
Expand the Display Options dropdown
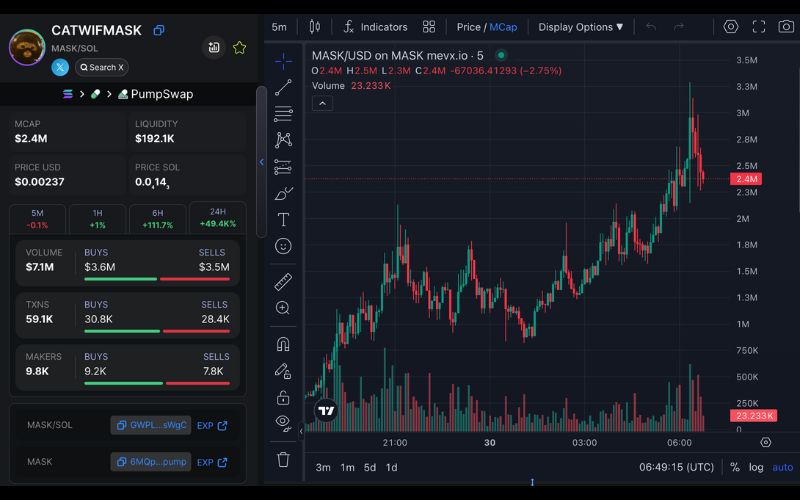coord(581,27)
